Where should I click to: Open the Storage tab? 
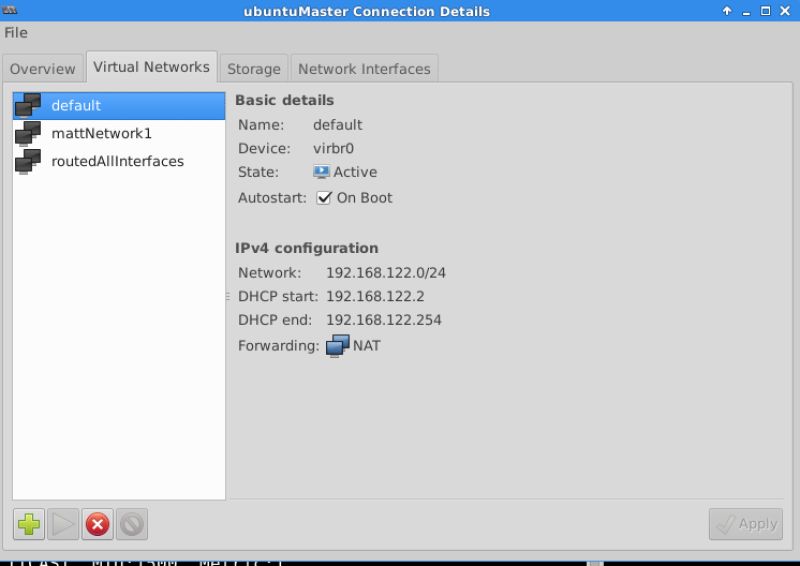point(254,69)
